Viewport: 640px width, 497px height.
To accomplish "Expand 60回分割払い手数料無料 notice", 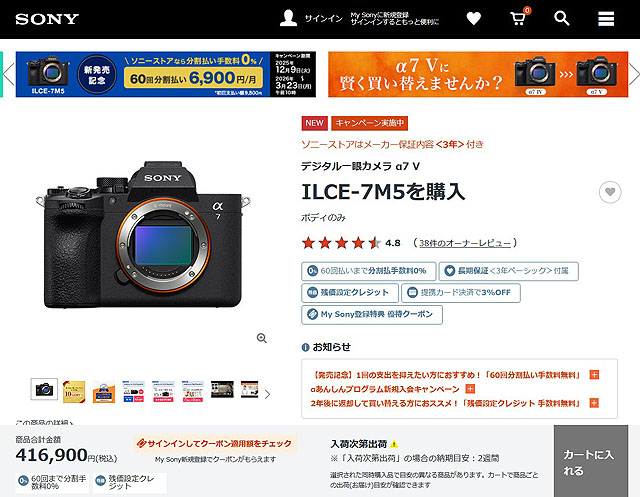I will [x=594, y=375].
